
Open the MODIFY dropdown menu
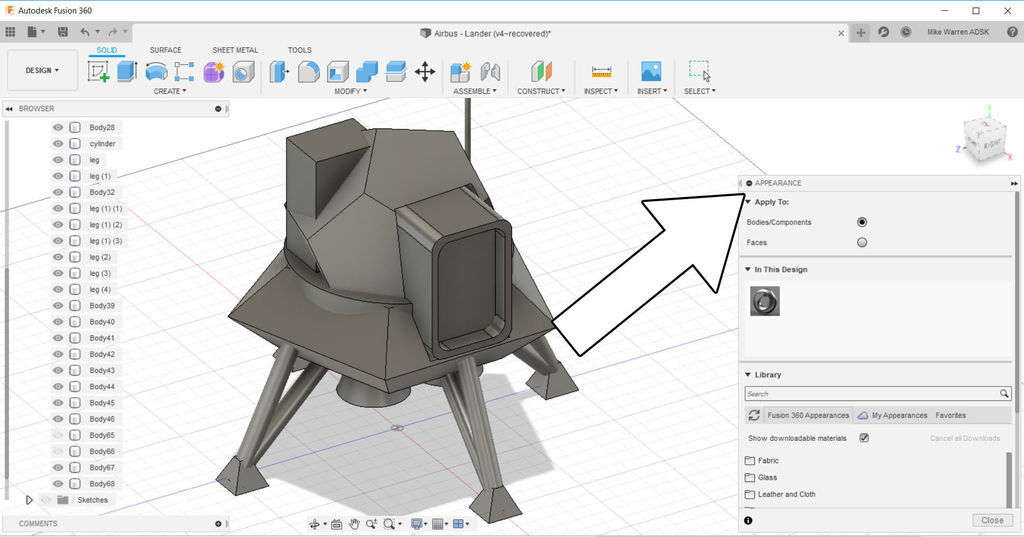350,91
